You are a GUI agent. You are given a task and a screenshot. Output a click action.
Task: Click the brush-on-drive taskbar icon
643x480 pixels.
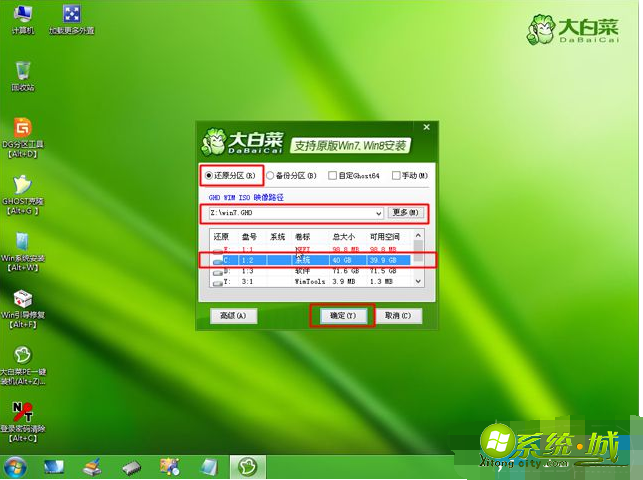(x=93, y=467)
